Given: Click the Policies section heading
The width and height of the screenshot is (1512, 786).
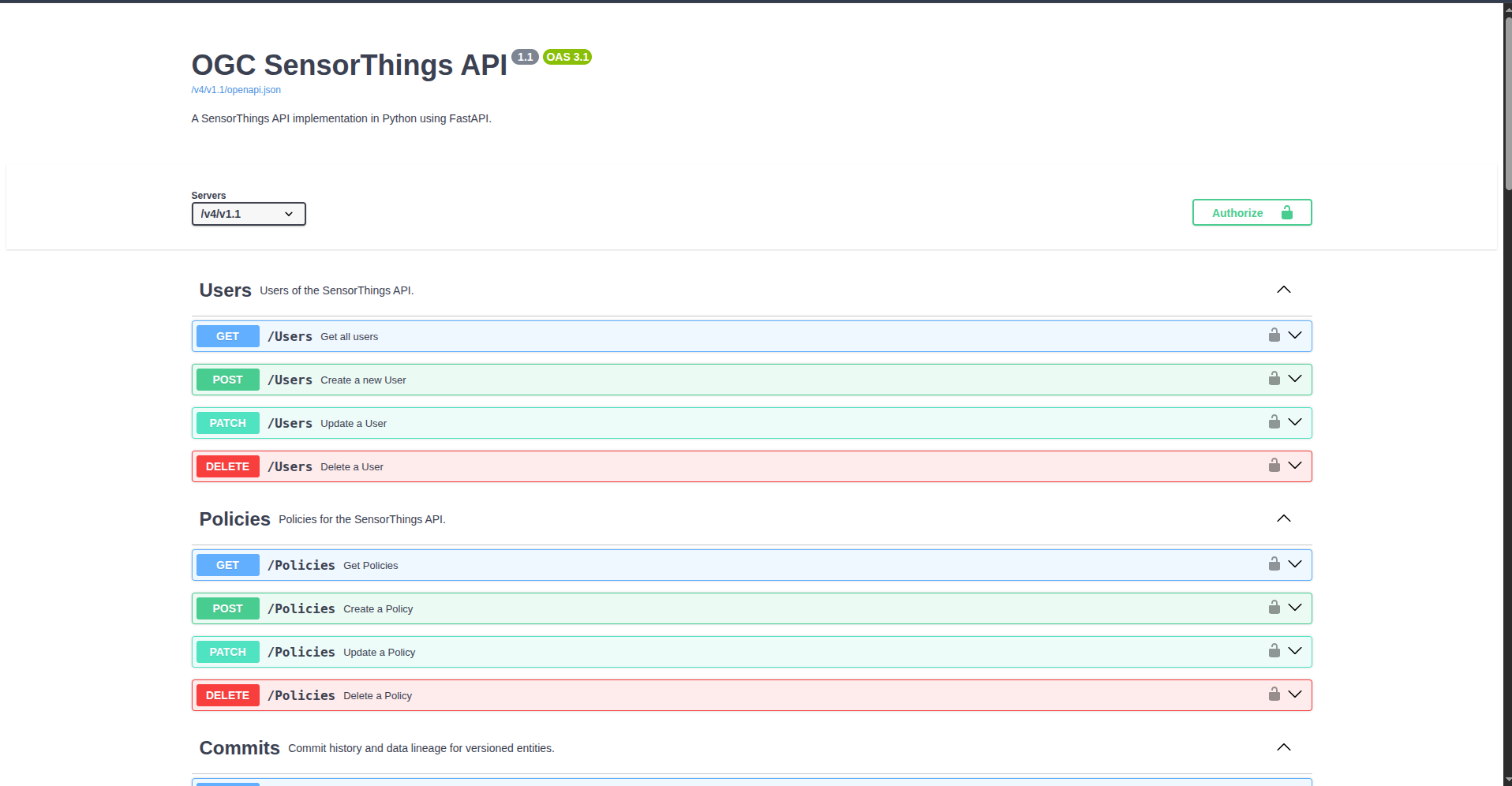Looking at the screenshot, I should [234, 519].
